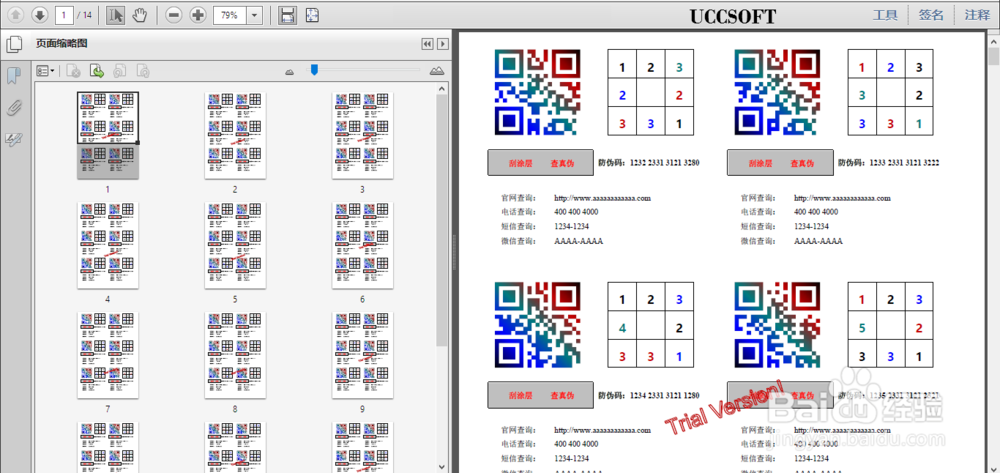
Task: Open the 签名 sign pane
Action: coord(931,15)
